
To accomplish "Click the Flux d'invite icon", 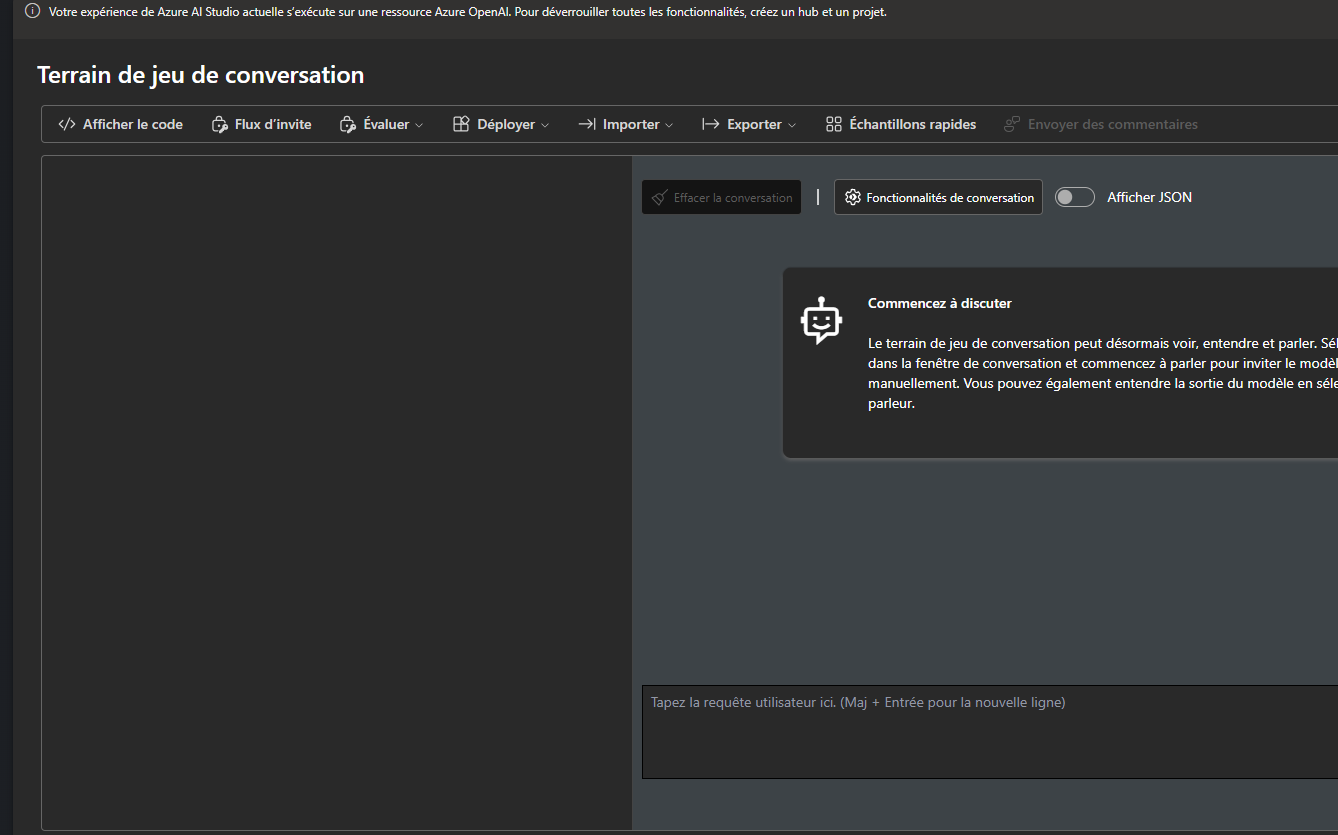I will (220, 124).
